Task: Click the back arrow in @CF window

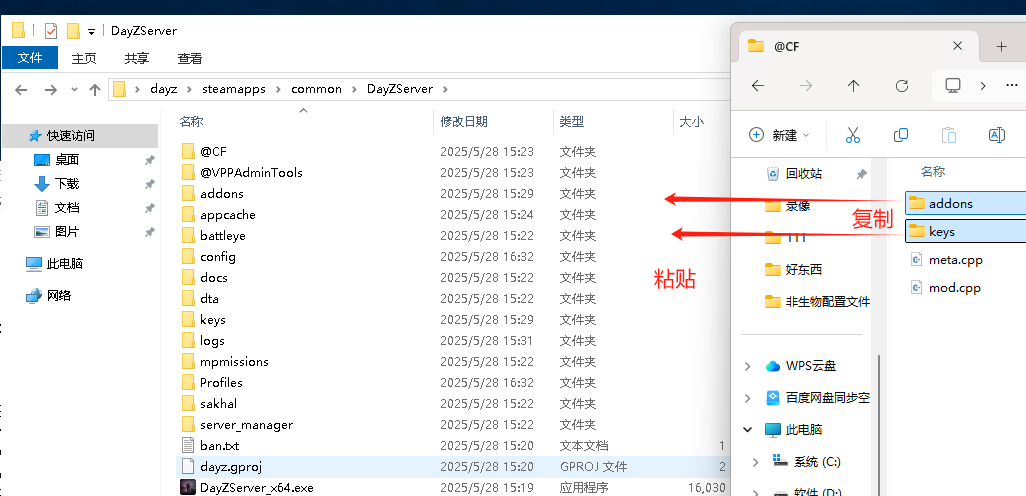Action: point(758,86)
